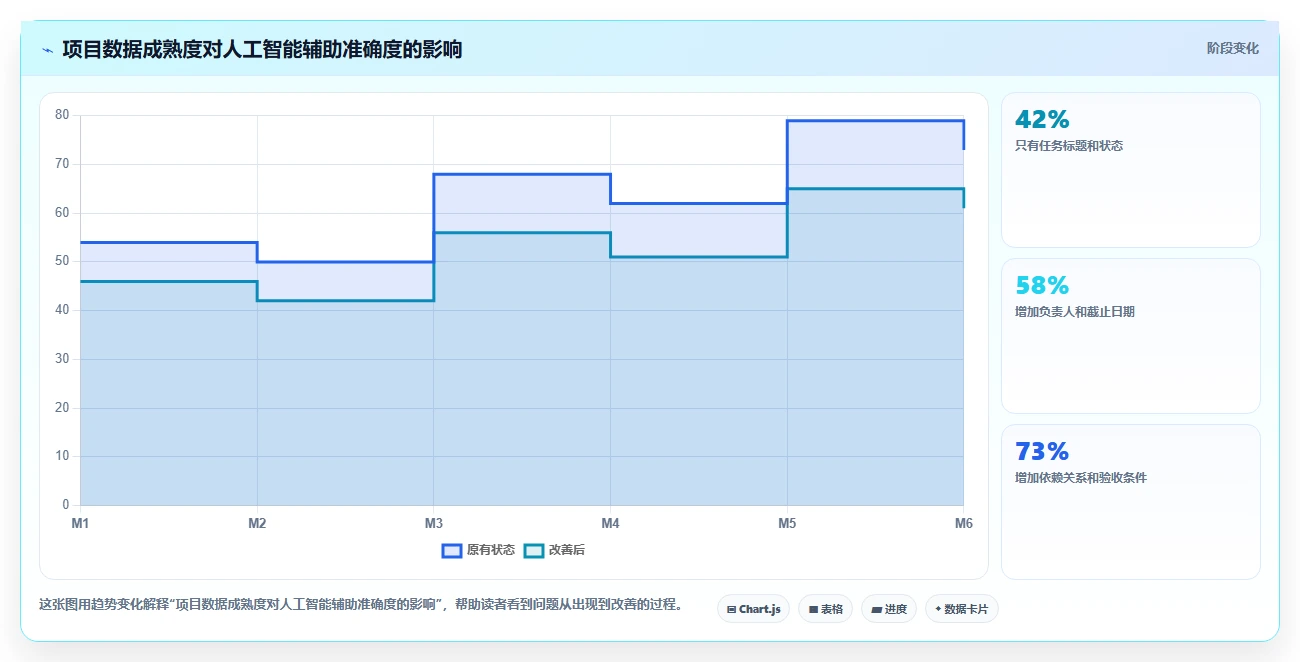
Task: Click the M5 axis label
Action: click(787, 523)
